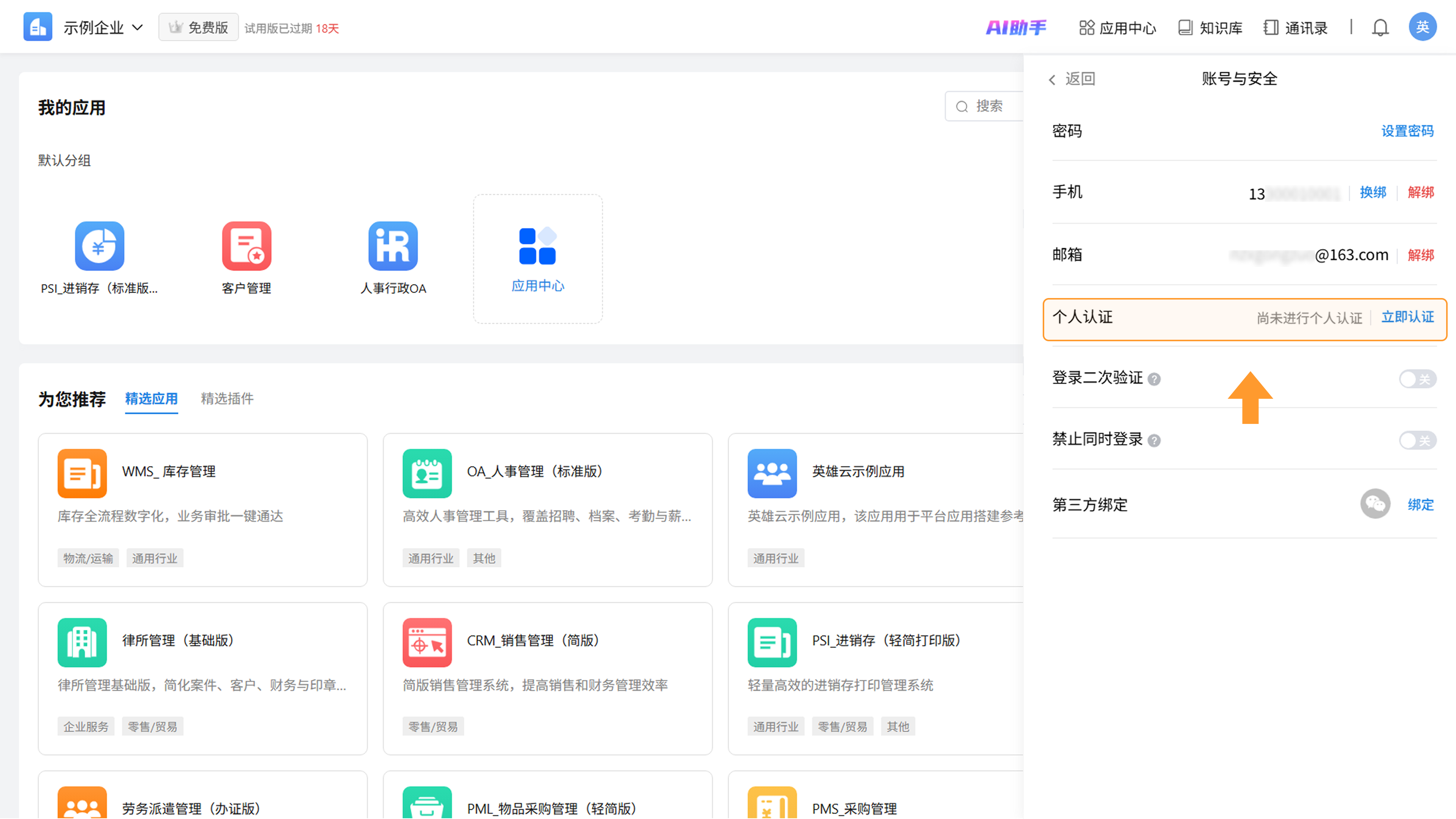Click the notification bell icon

point(1380,27)
